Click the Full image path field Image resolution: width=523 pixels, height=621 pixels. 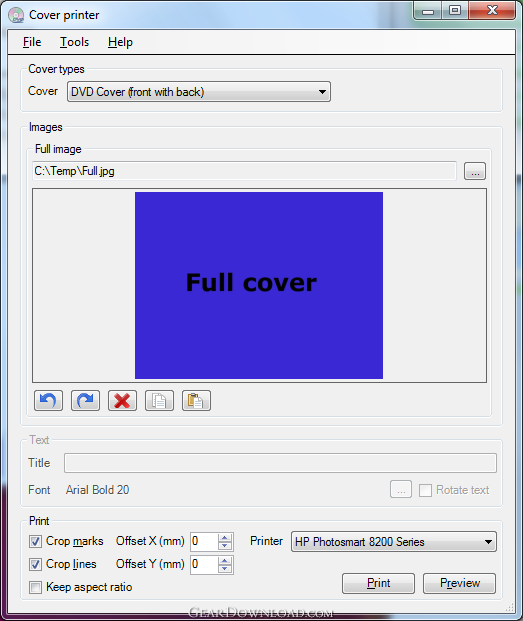244,171
